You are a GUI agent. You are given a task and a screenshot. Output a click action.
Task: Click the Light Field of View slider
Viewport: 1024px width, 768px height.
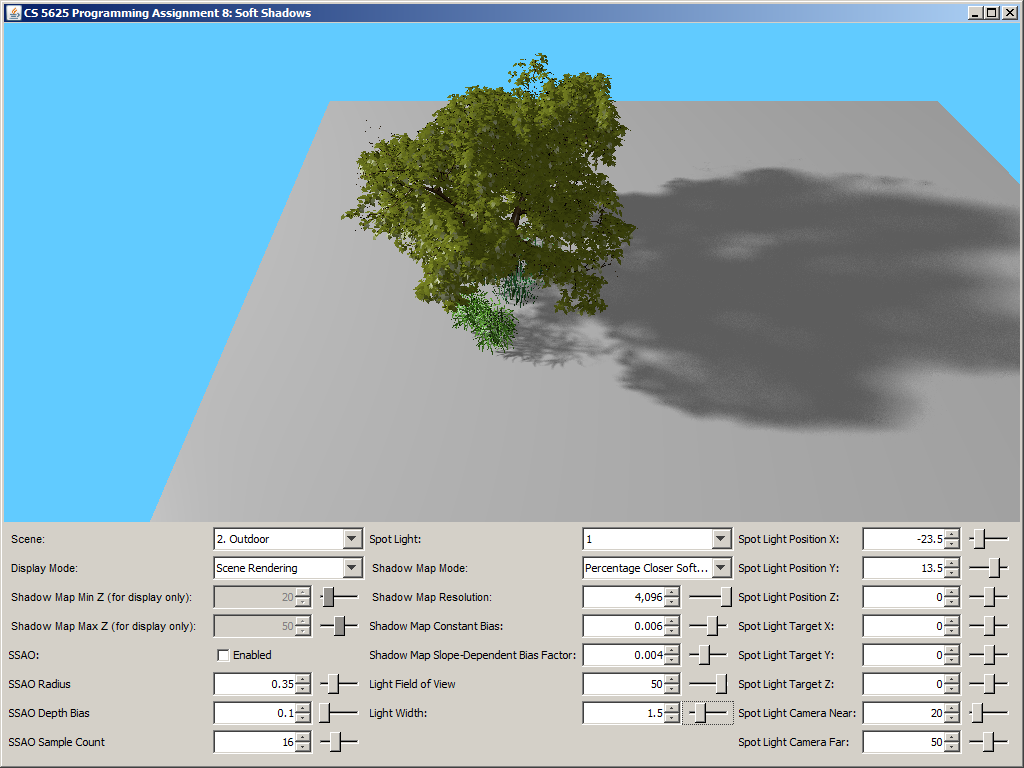pos(721,684)
